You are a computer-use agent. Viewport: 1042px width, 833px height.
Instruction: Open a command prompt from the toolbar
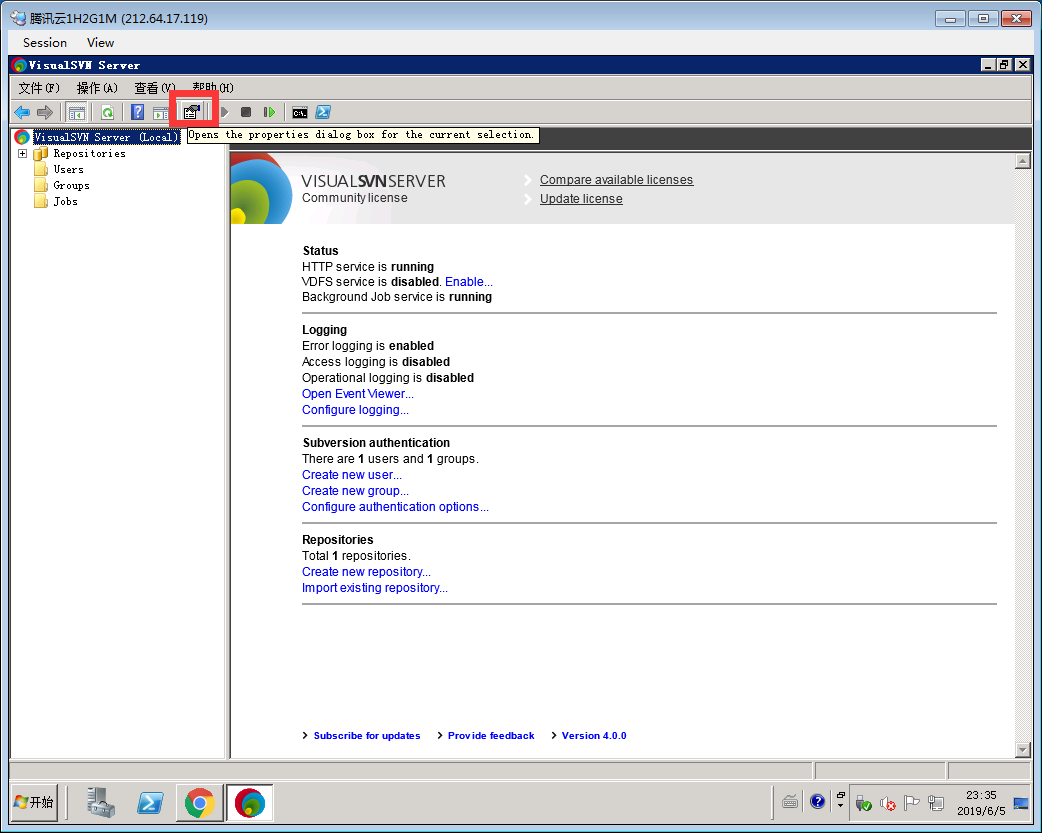300,112
